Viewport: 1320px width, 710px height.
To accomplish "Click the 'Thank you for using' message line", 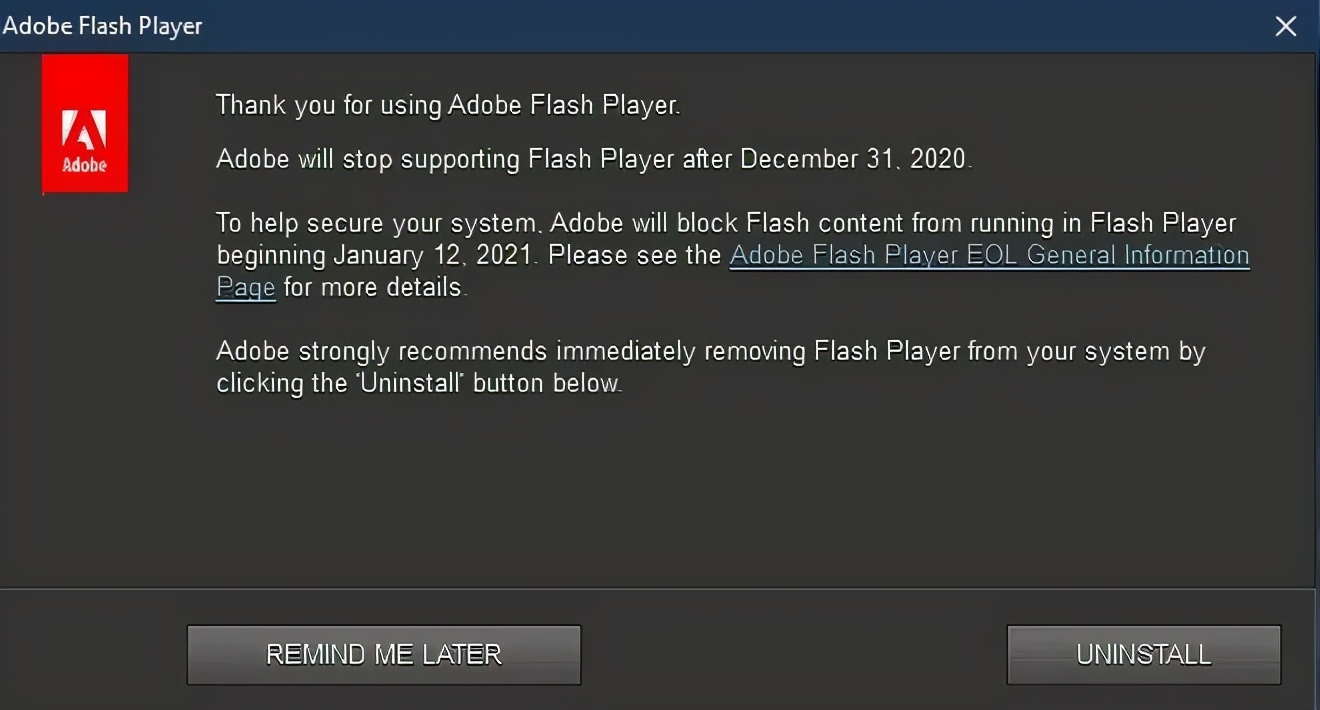I will [x=448, y=105].
